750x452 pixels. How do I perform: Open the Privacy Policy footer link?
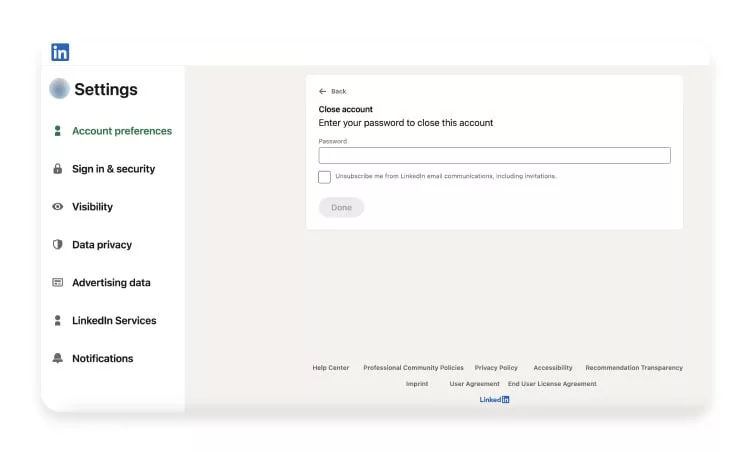(496, 368)
